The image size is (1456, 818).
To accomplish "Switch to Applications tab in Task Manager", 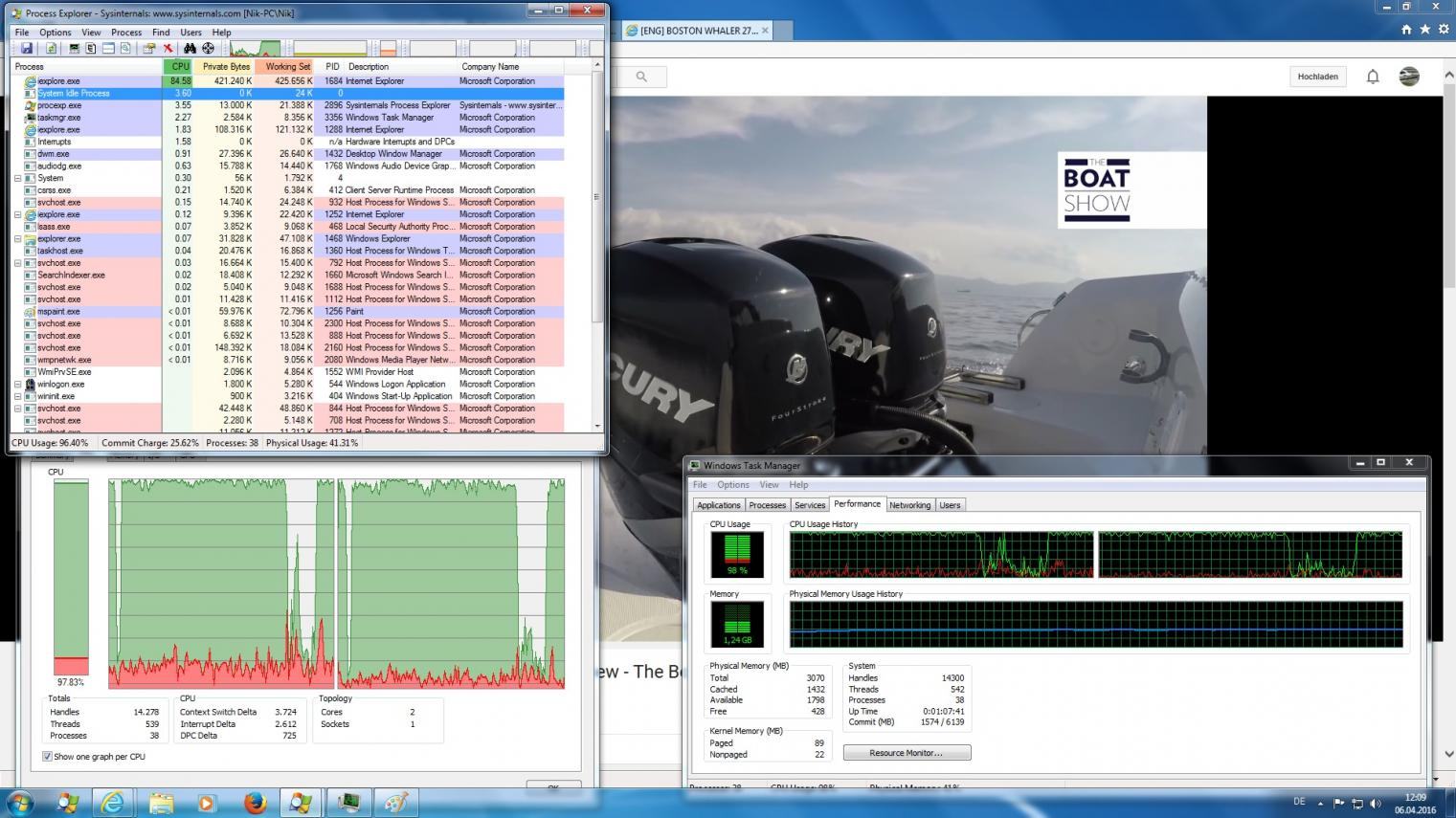I will [719, 505].
